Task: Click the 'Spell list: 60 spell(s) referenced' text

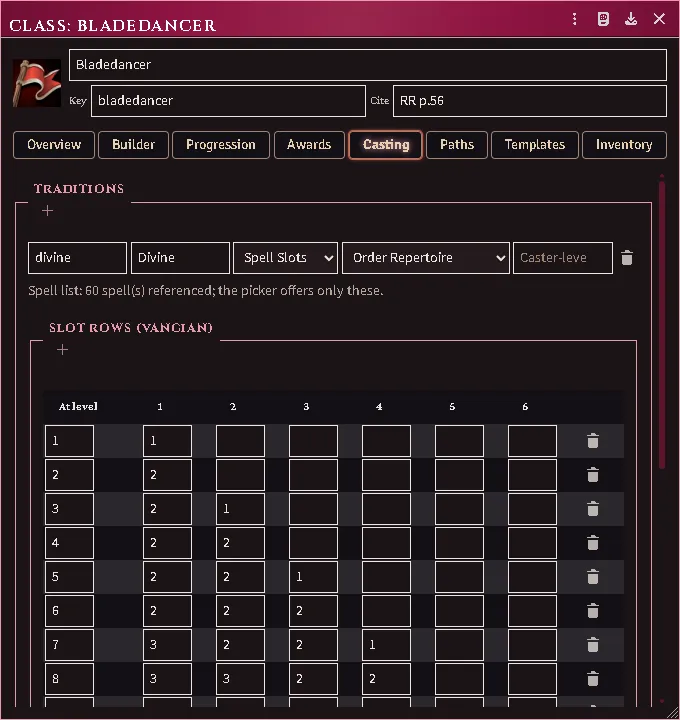Action: (206, 291)
